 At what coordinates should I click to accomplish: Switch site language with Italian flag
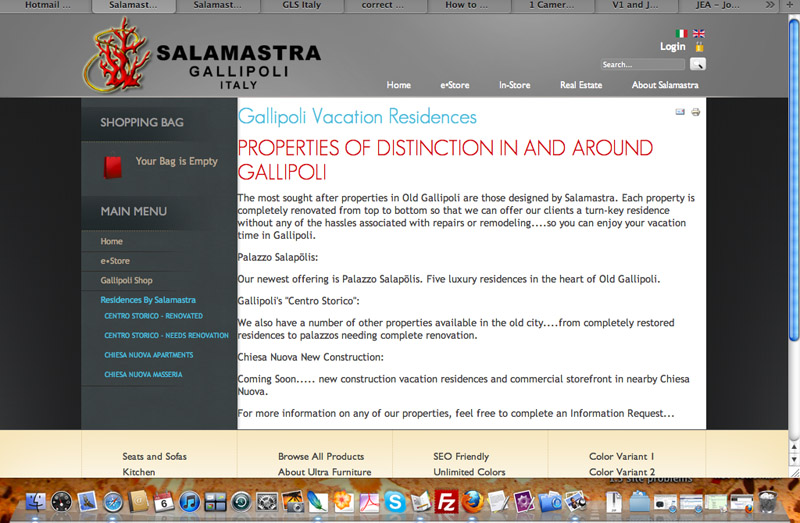681,34
